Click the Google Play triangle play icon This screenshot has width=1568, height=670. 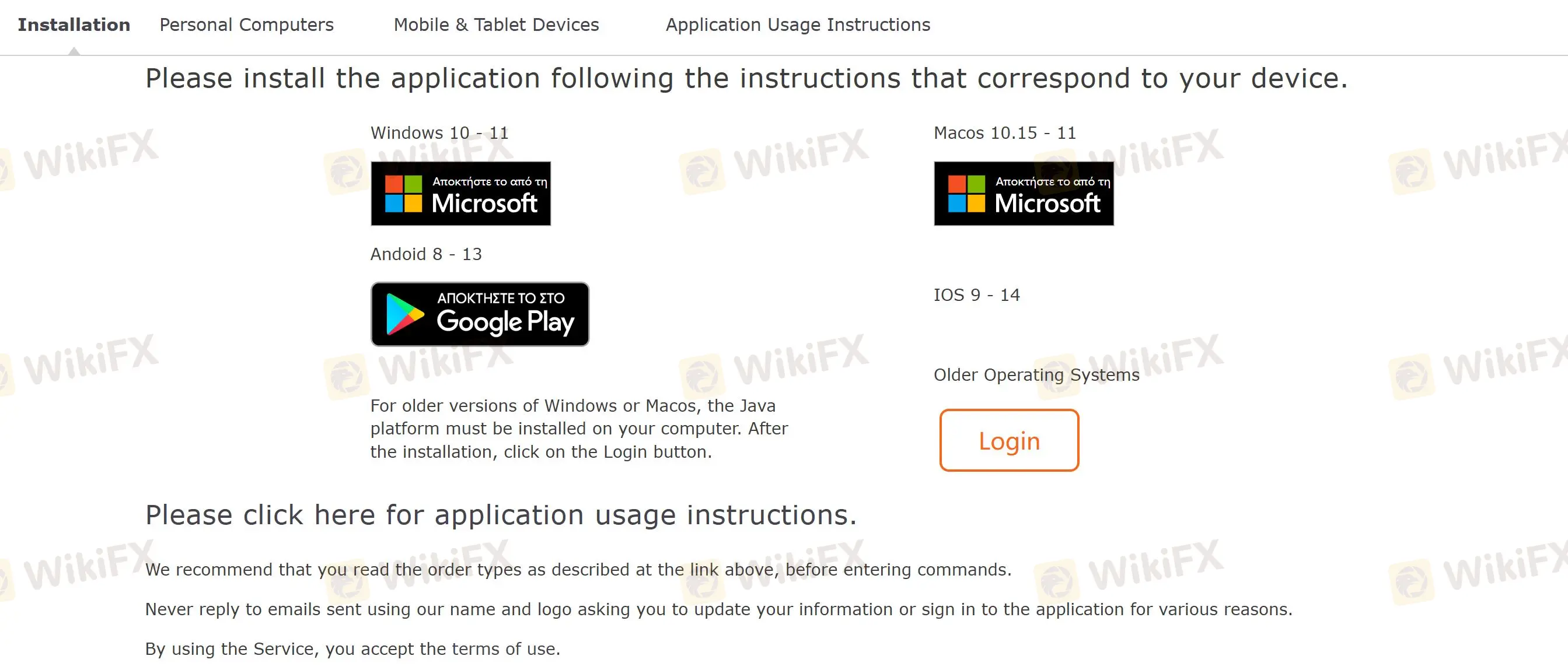click(402, 314)
